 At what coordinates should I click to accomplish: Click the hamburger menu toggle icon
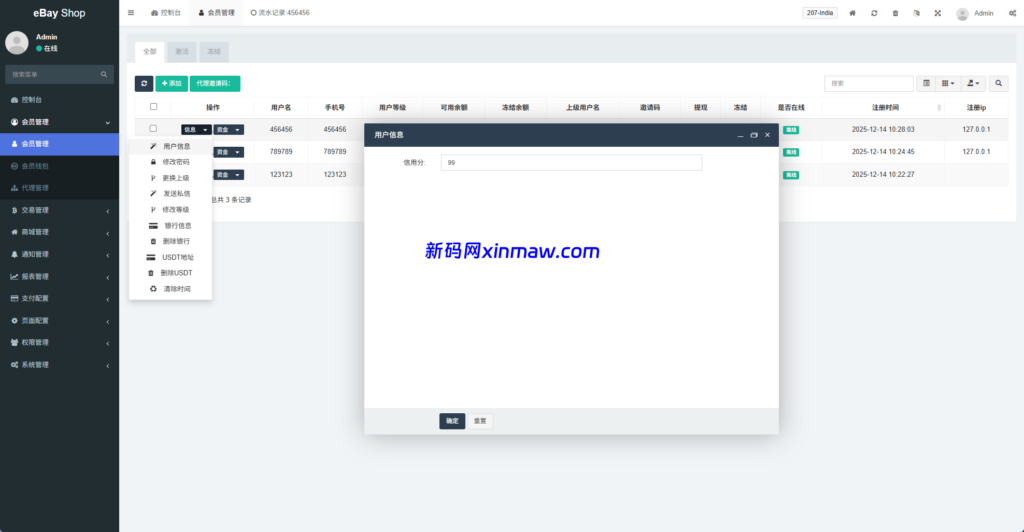131,12
